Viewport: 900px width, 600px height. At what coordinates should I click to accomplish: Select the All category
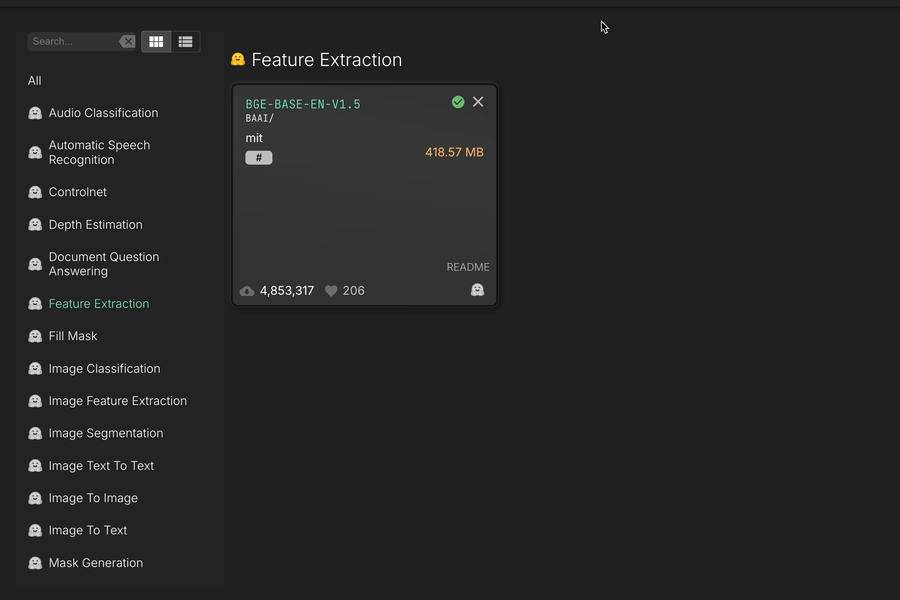point(34,80)
